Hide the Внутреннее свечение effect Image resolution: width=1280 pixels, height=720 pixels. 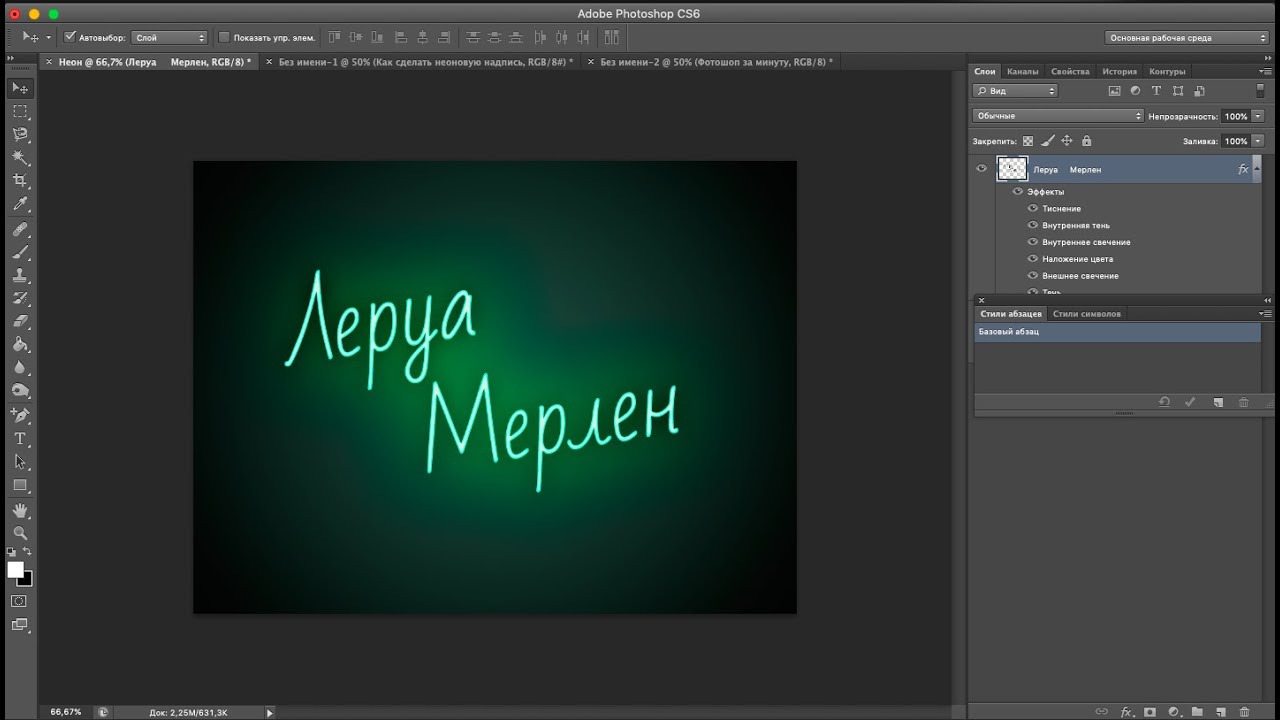pos(1034,242)
